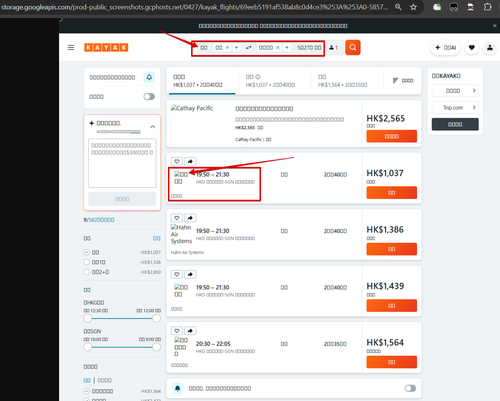Select the active HK$1,037 sort tab
Image resolution: width=500 pixels, height=401 pixels.
[x=201, y=81]
